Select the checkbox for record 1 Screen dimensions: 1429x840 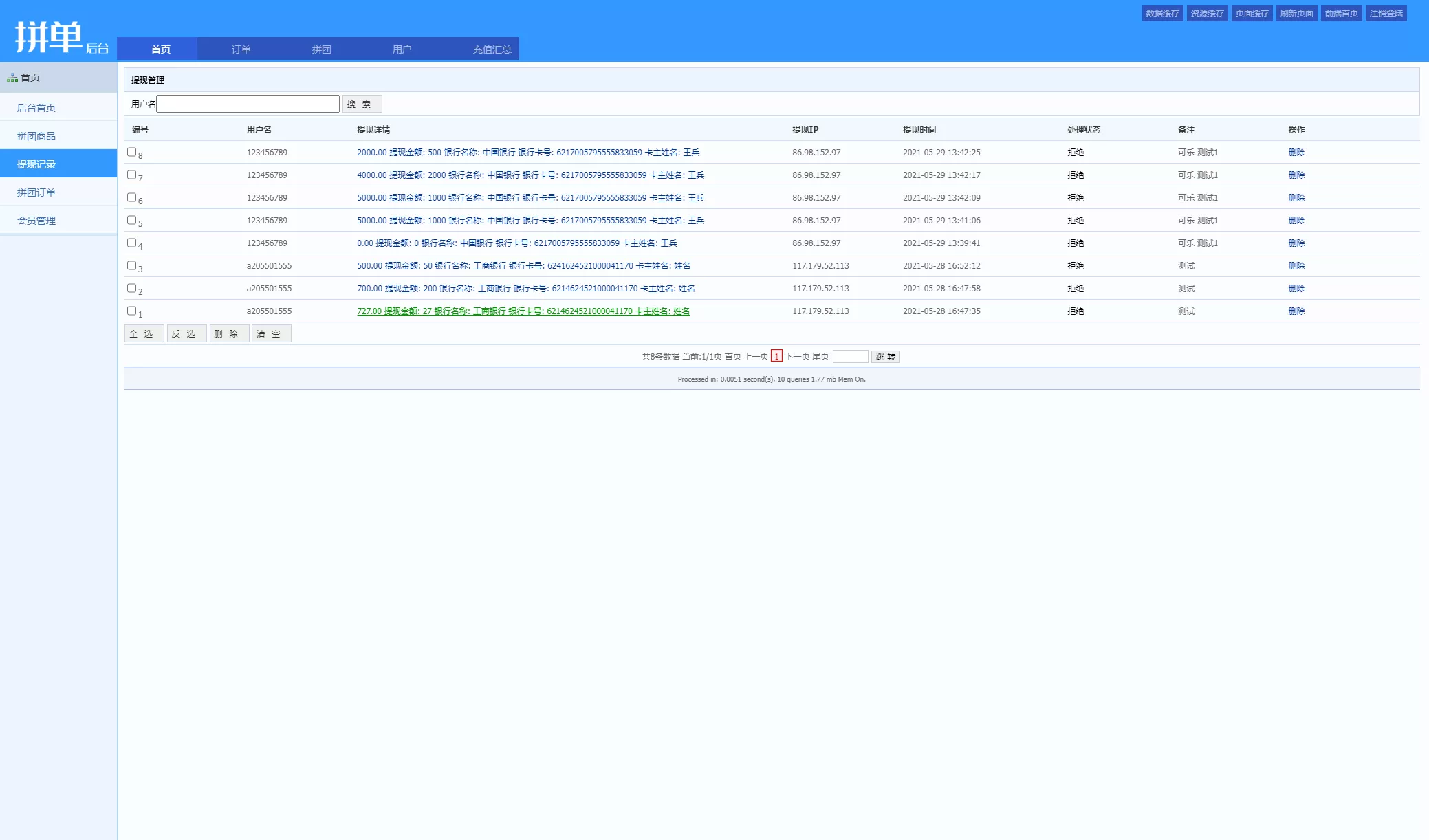coord(131,311)
